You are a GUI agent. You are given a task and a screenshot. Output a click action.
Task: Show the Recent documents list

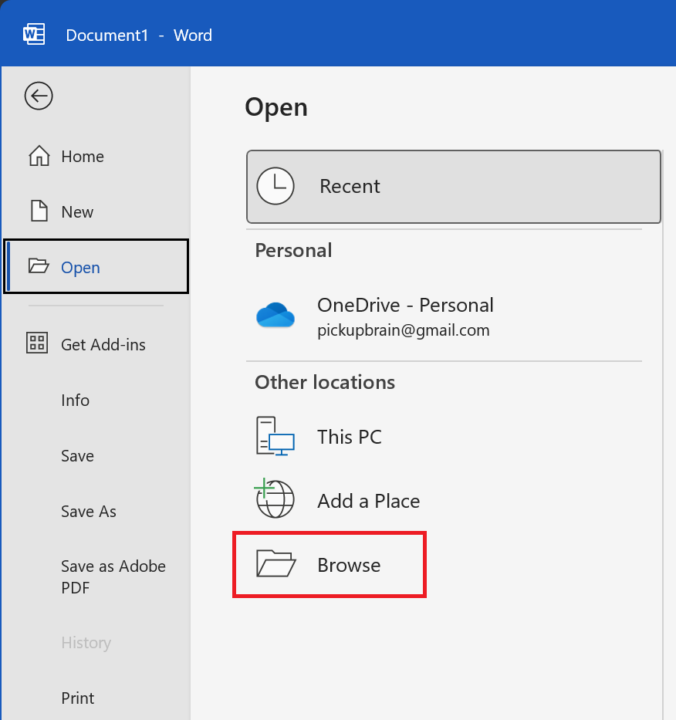pyautogui.click(x=454, y=186)
